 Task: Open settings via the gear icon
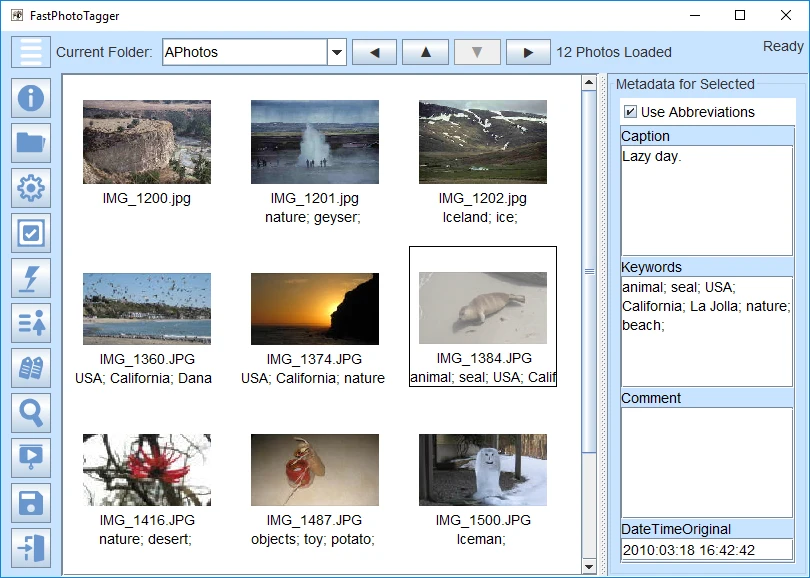coord(32,188)
